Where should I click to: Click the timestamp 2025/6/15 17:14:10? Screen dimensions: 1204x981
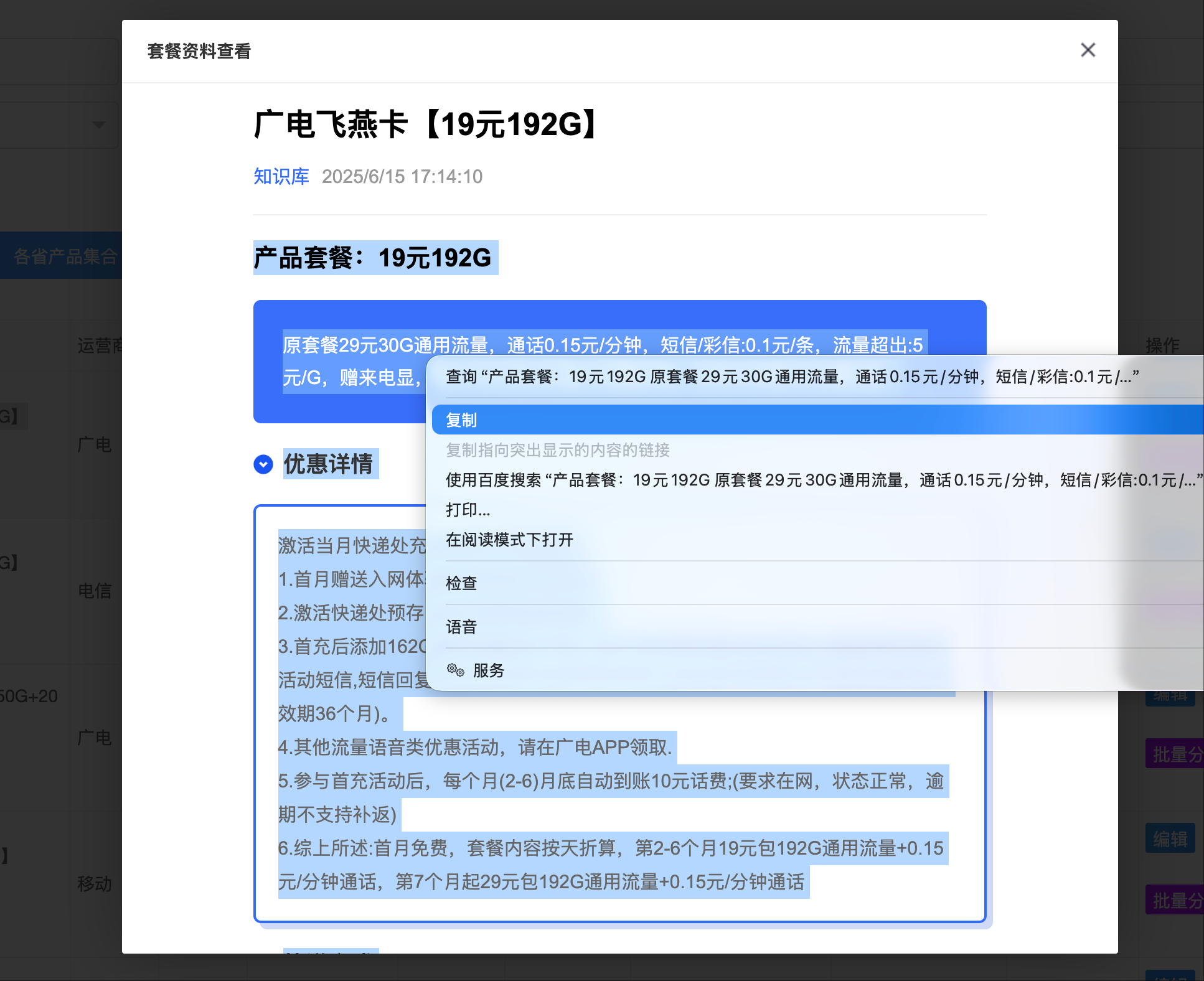click(402, 177)
